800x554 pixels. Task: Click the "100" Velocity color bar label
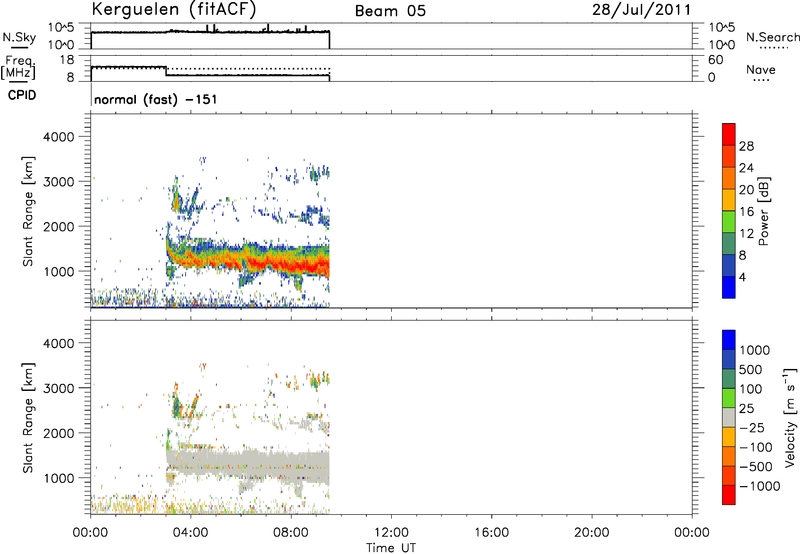point(750,389)
